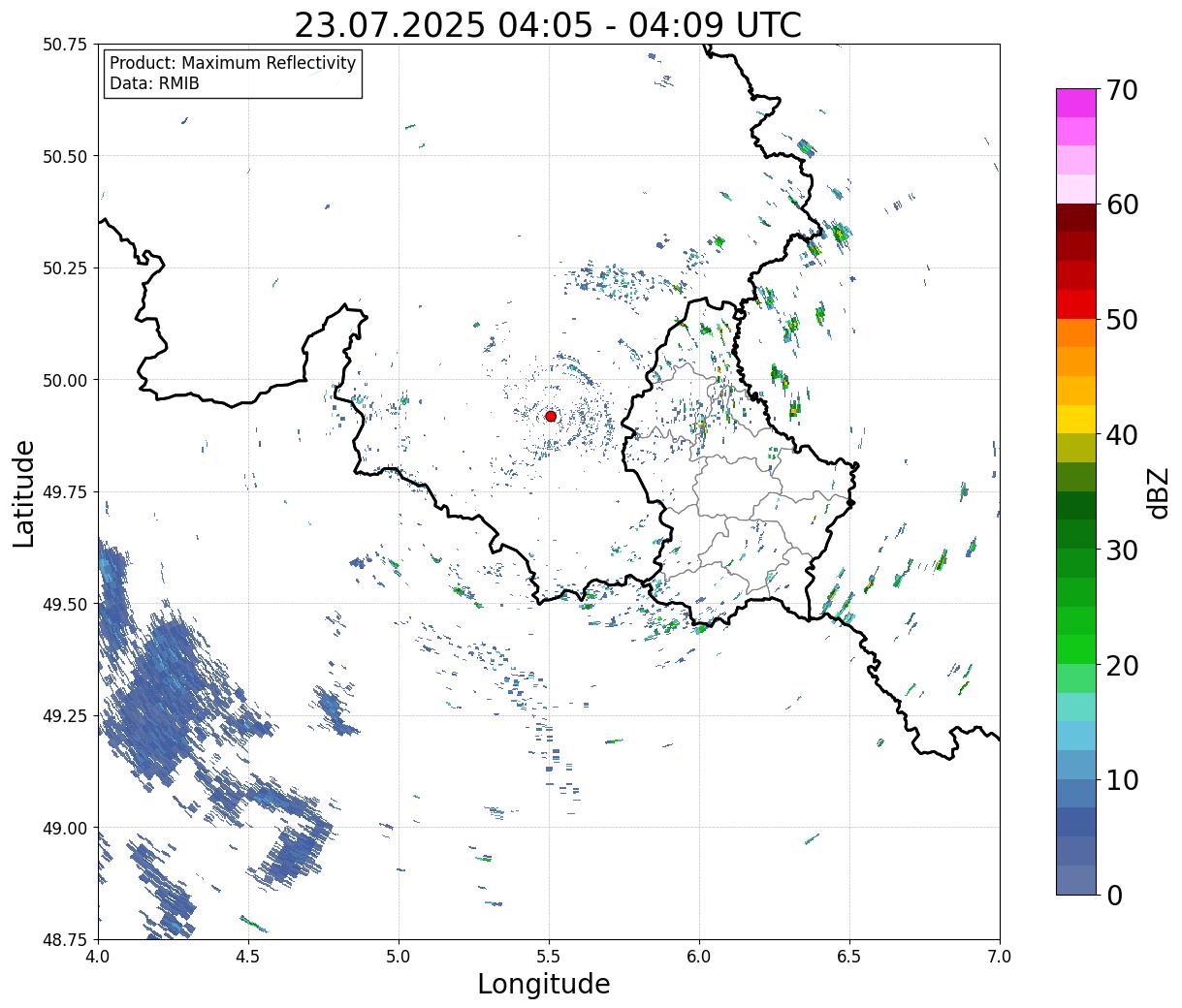Click the longitude tick label 7.0
Image resolution: width=1182 pixels, height=1008 pixels.
click(1000, 957)
